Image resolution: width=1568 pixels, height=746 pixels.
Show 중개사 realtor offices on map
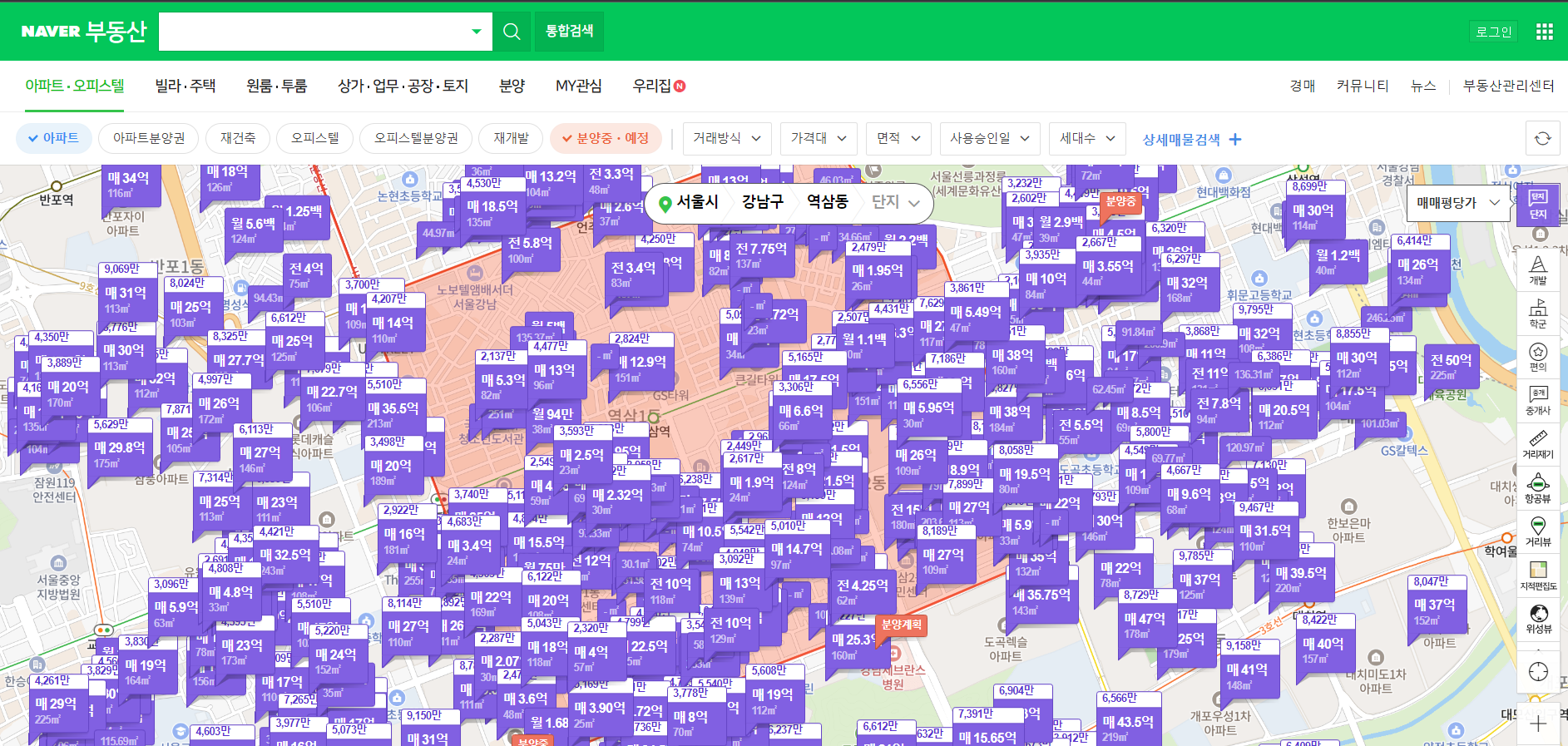click(1538, 400)
